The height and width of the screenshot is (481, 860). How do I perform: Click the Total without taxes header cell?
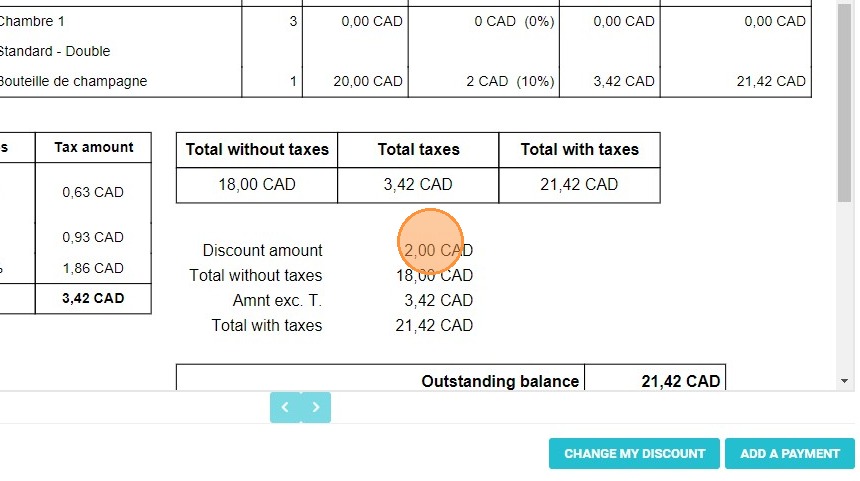coord(257,150)
